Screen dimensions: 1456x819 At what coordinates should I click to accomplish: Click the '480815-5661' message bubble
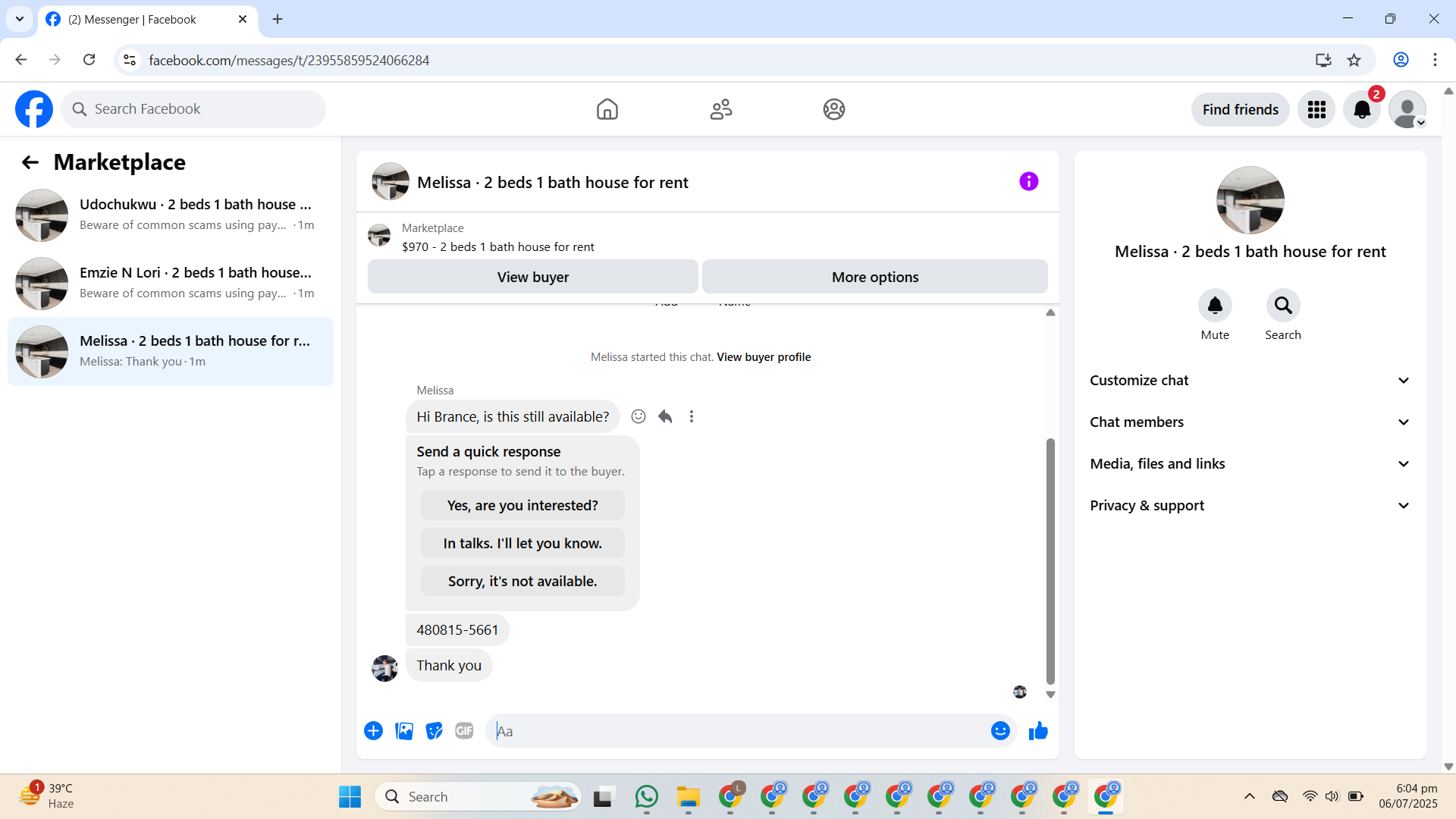click(x=457, y=630)
